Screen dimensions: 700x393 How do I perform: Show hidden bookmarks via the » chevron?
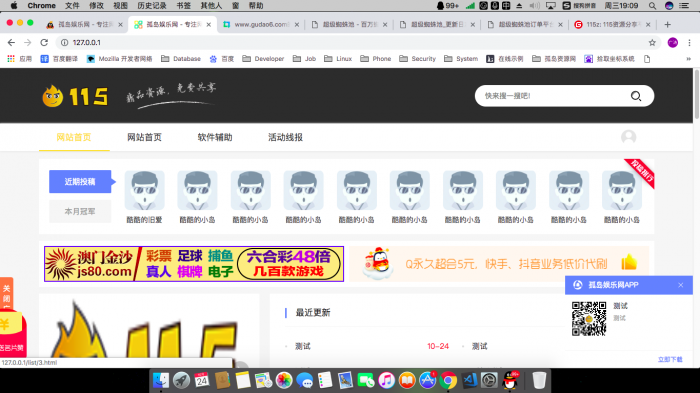point(688,59)
